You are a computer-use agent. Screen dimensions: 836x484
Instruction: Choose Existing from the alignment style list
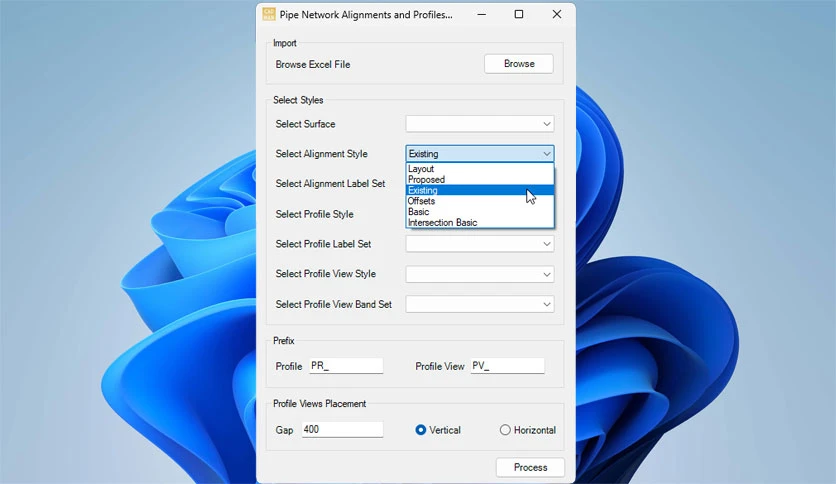(x=479, y=190)
